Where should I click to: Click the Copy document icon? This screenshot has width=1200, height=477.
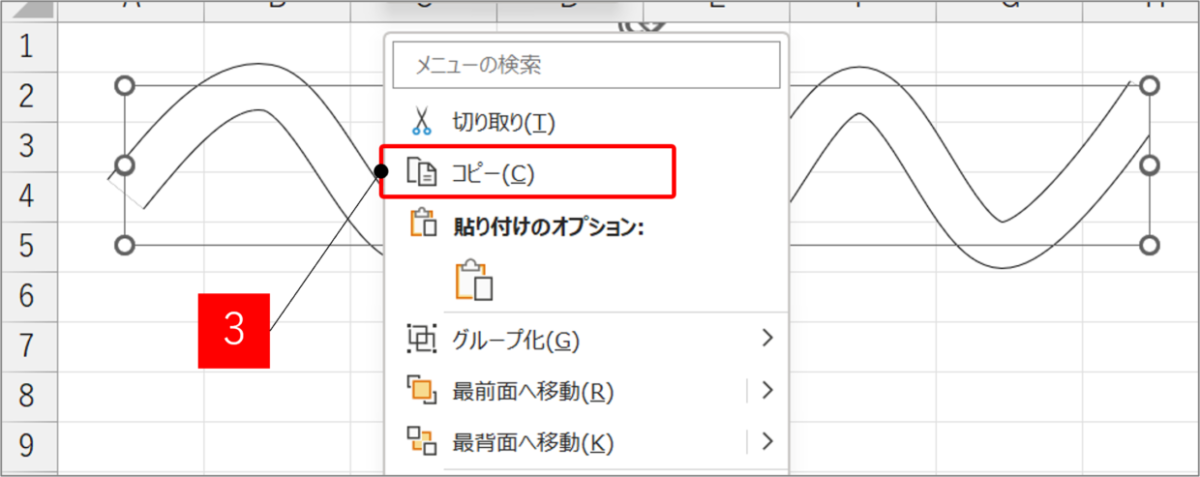(421, 173)
